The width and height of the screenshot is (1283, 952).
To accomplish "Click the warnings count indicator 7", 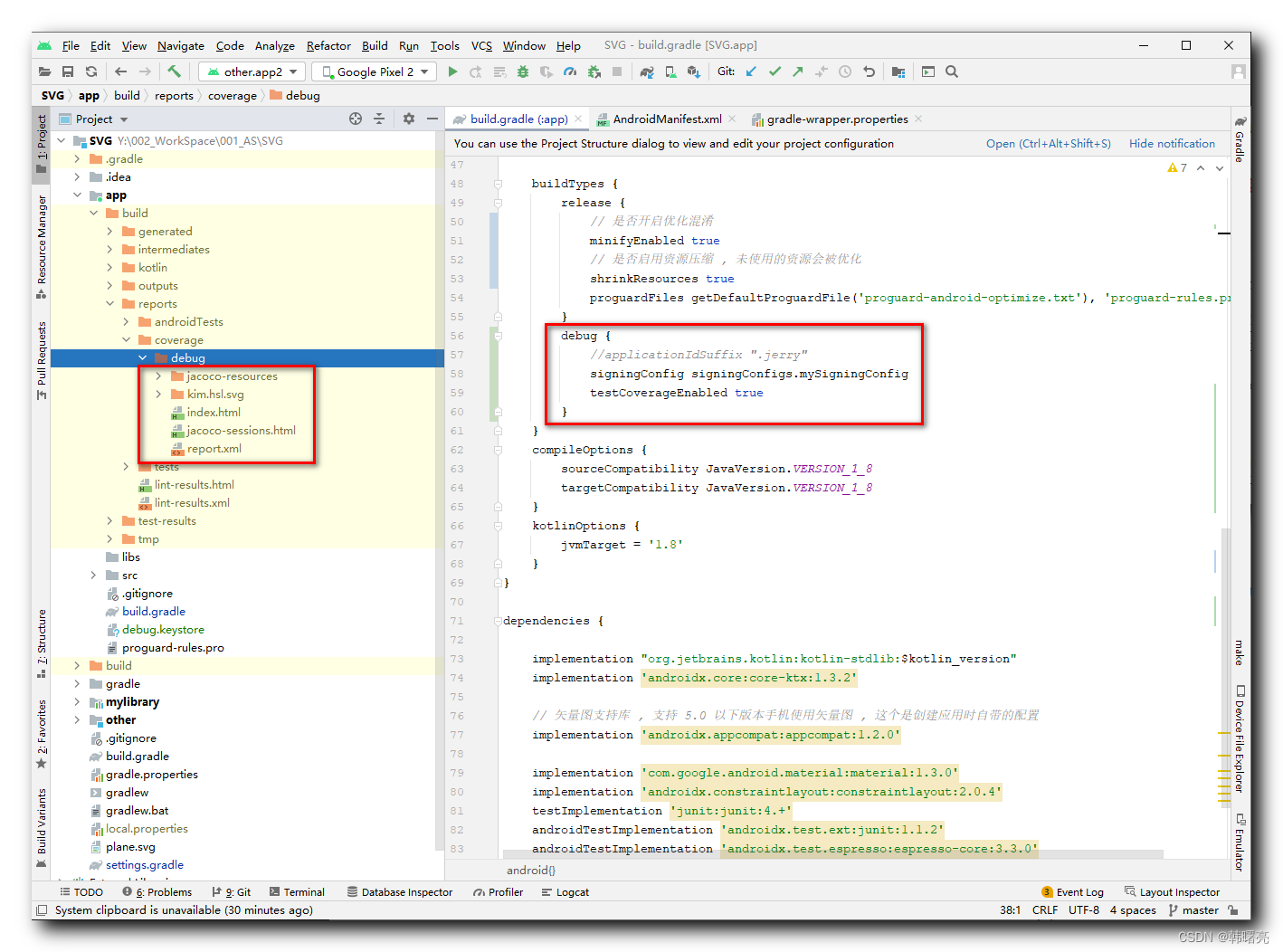I will coord(1177,168).
